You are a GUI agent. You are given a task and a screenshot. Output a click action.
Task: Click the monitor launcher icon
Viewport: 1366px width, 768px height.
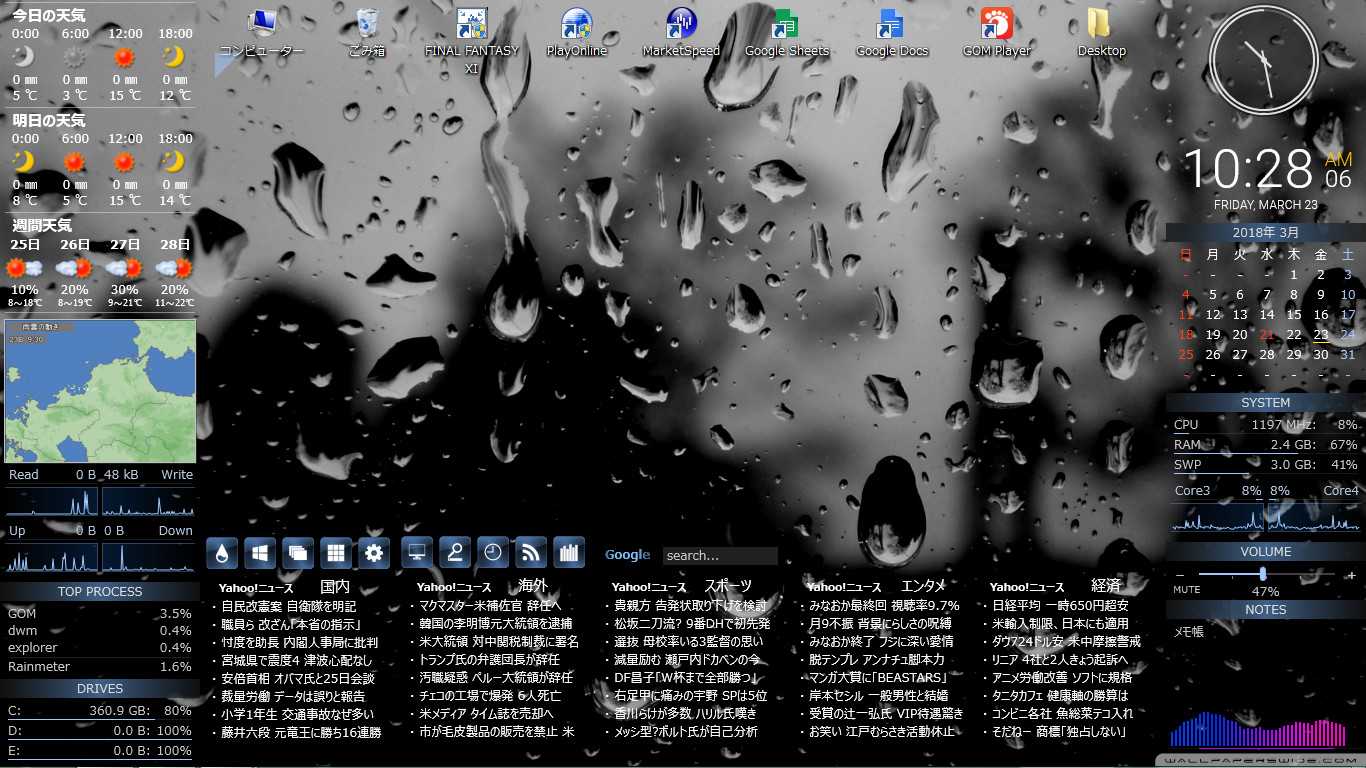[417, 552]
